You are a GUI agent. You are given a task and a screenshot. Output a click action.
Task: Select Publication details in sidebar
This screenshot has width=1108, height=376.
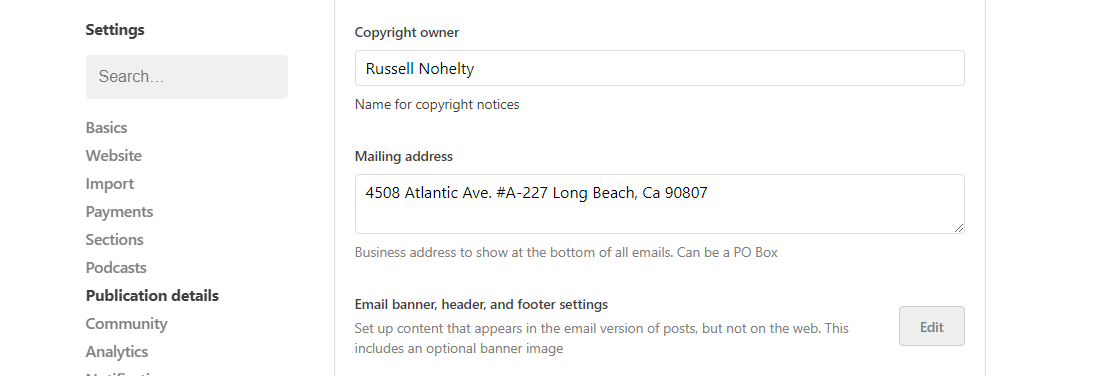[x=152, y=295]
